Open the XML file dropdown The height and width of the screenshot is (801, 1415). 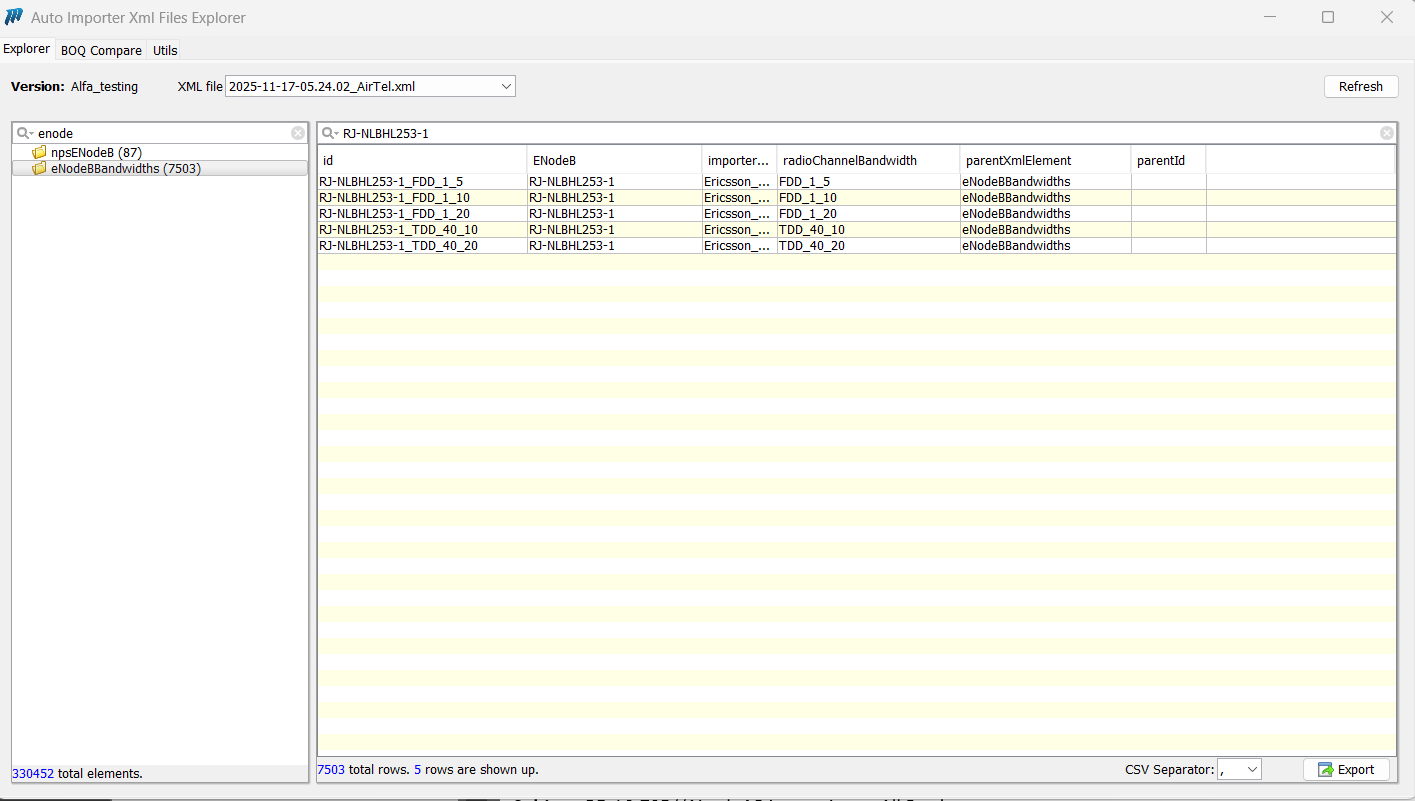click(x=506, y=87)
